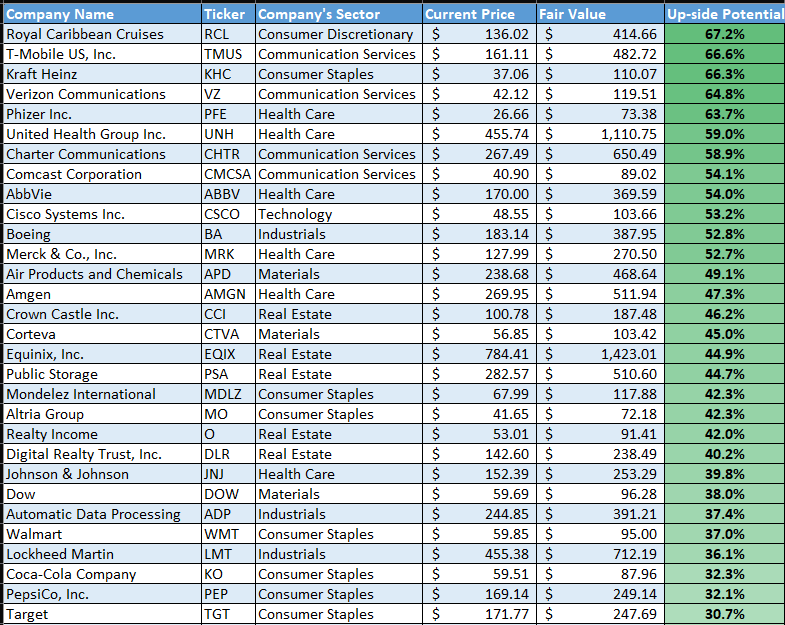Click the 89.02 fair value cell
Image resolution: width=785 pixels, height=625 pixels.
tap(600, 174)
